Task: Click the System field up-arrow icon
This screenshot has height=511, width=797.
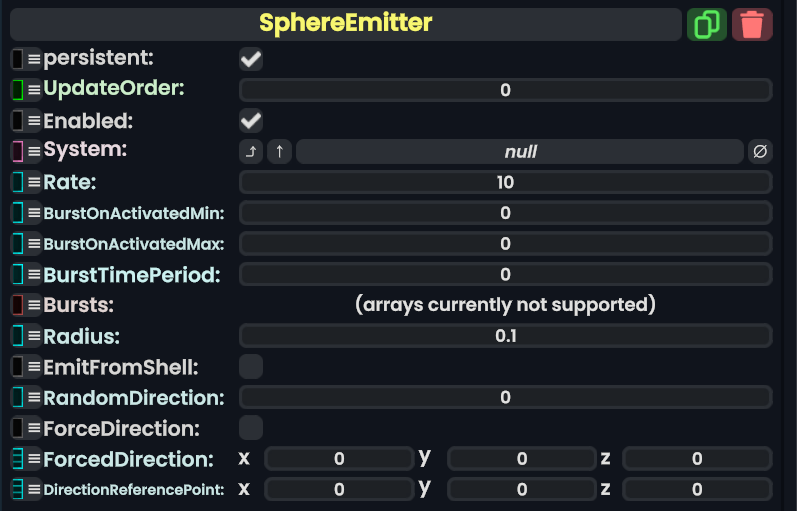Action: 280,152
